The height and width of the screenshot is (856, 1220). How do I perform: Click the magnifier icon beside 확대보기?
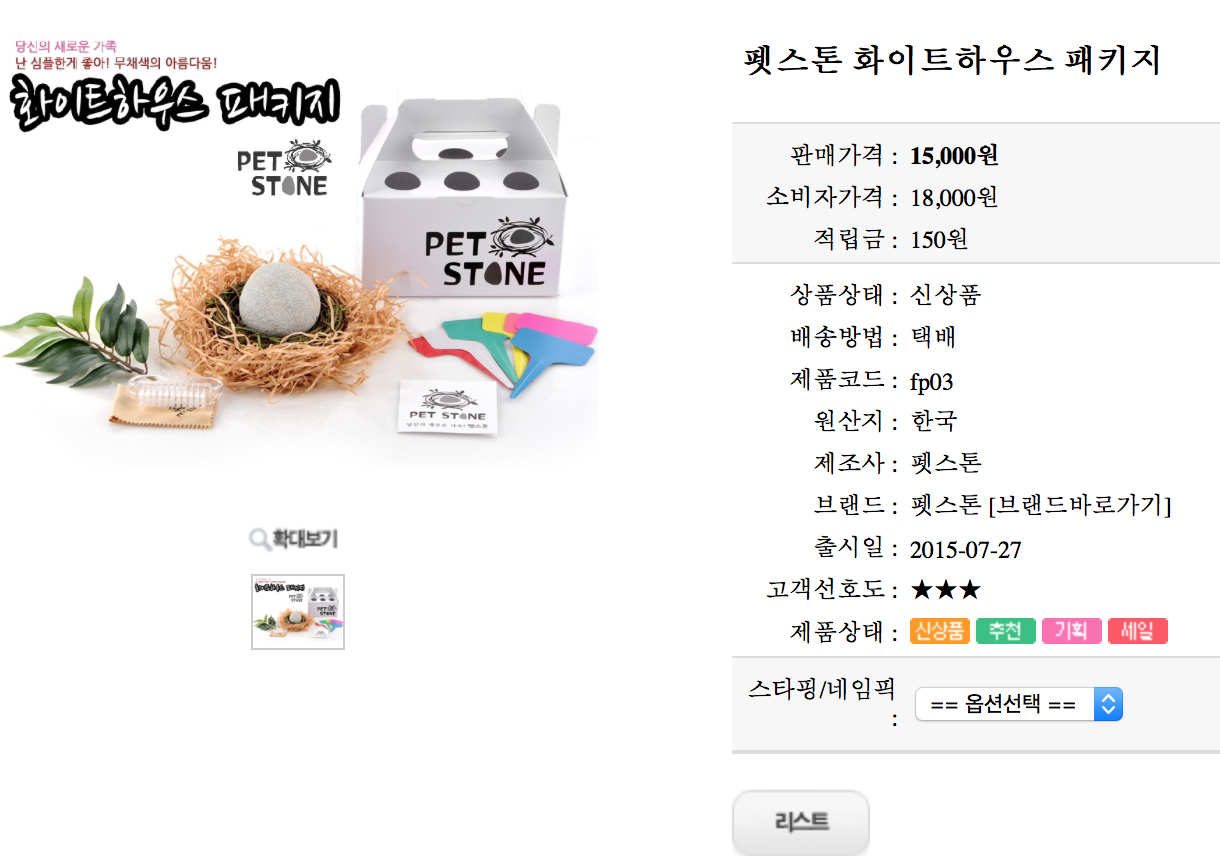[x=260, y=540]
